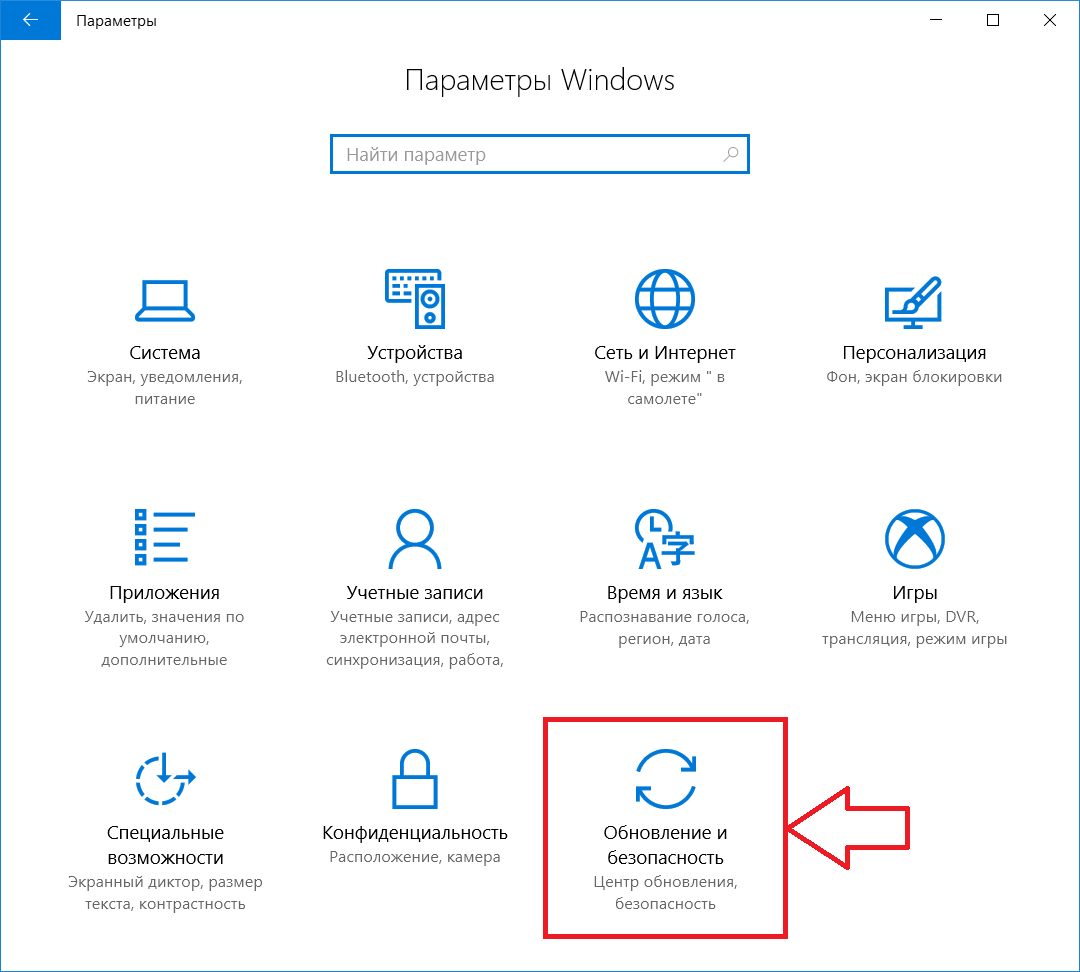Click the Время и язык clock icon
Viewport: 1080px width, 972px height.
[665, 538]
